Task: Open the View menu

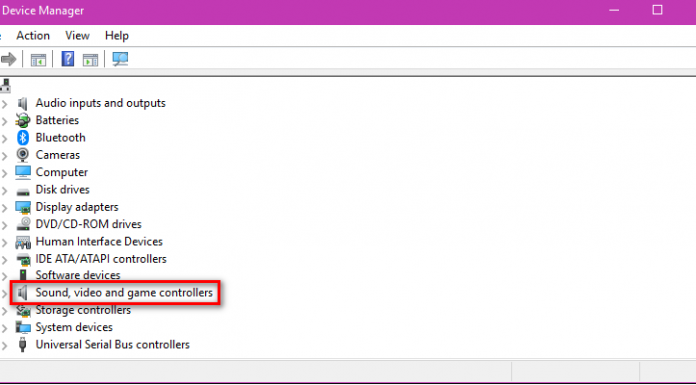Action: (x=77, y=36)
